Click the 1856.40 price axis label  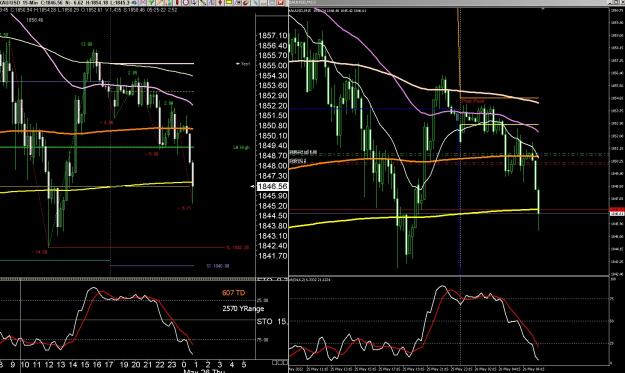(x=273, y=46)
